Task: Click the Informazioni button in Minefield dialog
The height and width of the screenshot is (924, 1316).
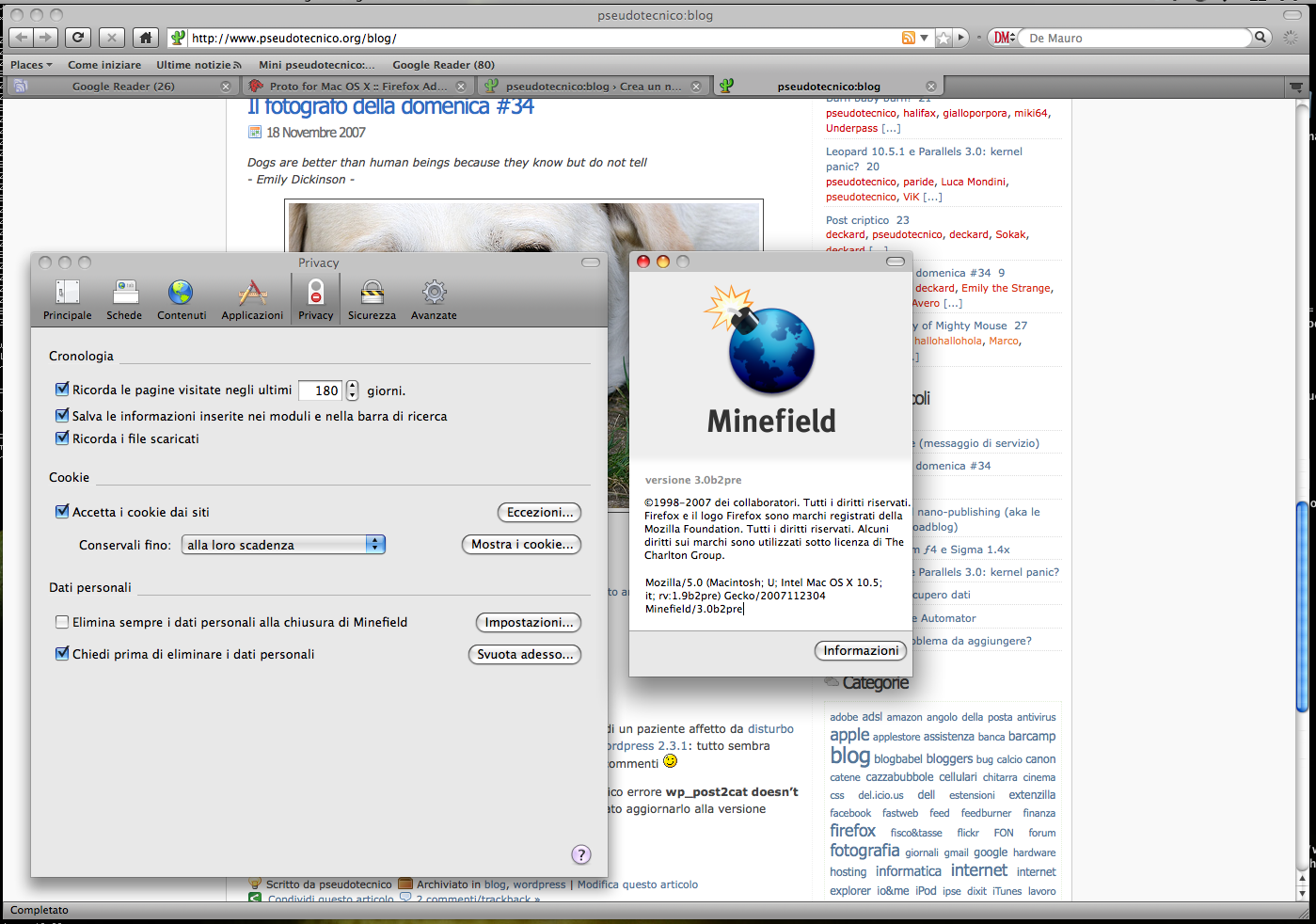Action: 861,651
